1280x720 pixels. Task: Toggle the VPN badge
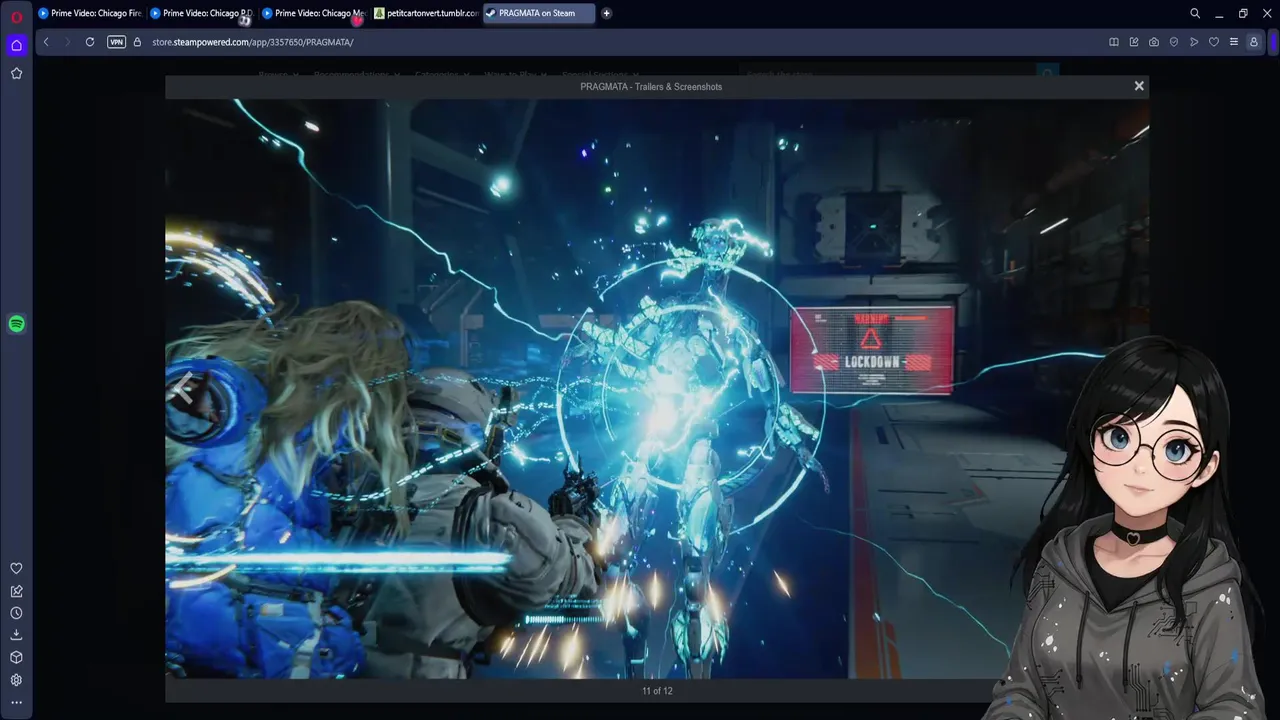tap(116, 42)
